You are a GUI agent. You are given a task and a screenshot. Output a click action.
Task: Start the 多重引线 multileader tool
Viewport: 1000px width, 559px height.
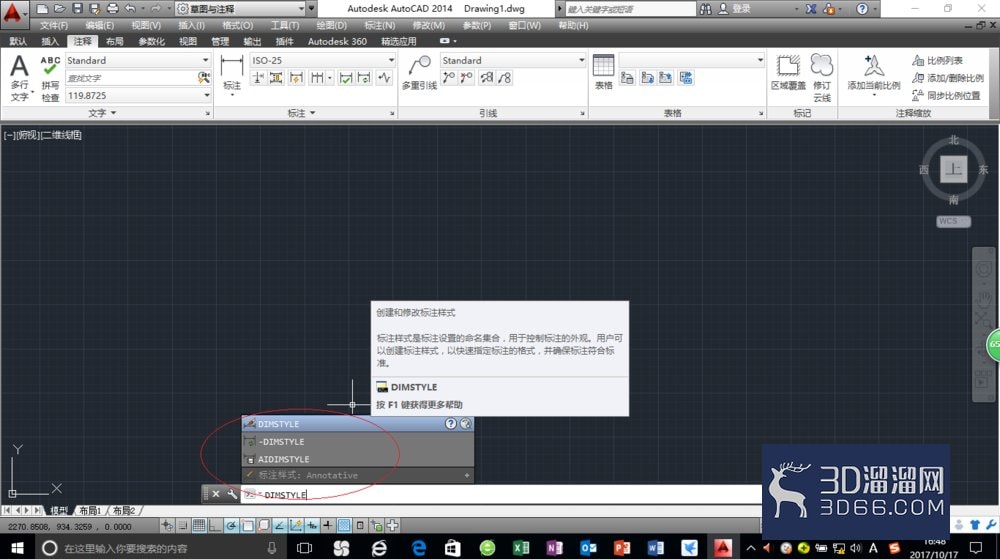coord(420,73)
